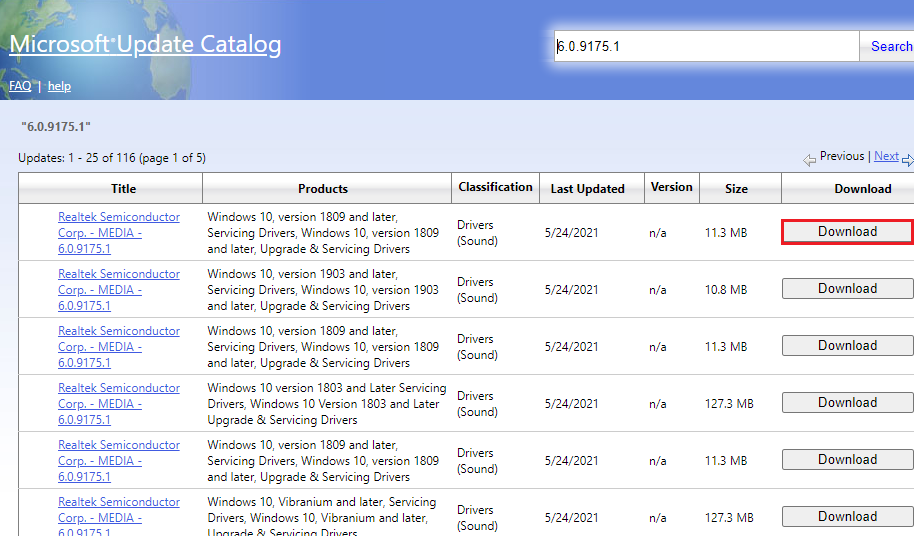This screenshot has height=536, width=914.
Task: Download the version 1803 127.3 MB driver
Action: point(848,403)
